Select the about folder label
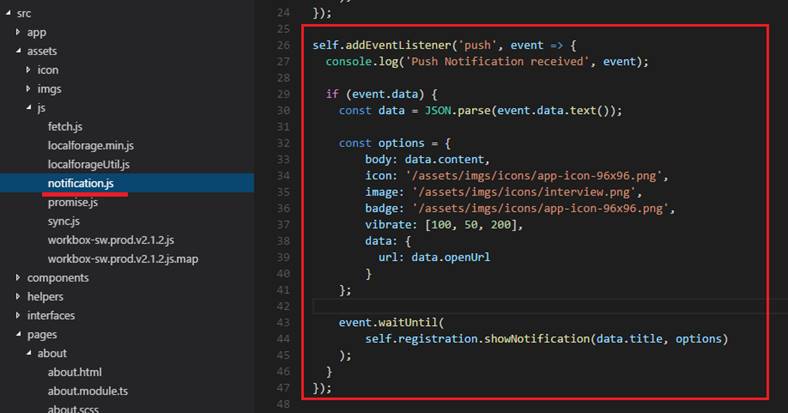Screen dimensions: 788x413 [x=52, y=353]
